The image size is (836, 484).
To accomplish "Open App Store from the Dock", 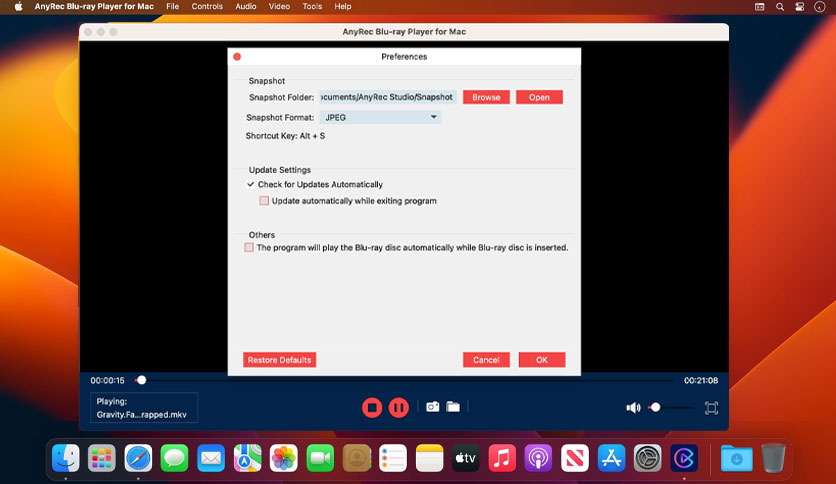I will click(x=611, y=458).
